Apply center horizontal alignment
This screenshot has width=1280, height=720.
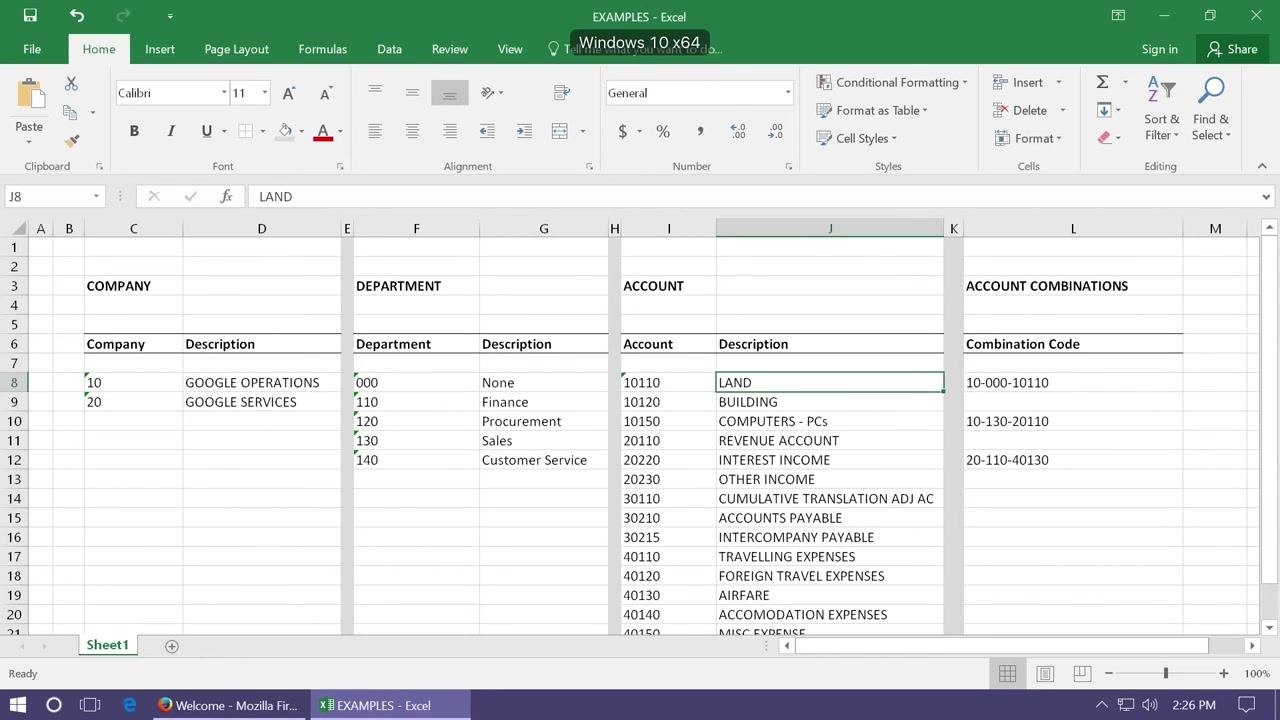(412, 131)
